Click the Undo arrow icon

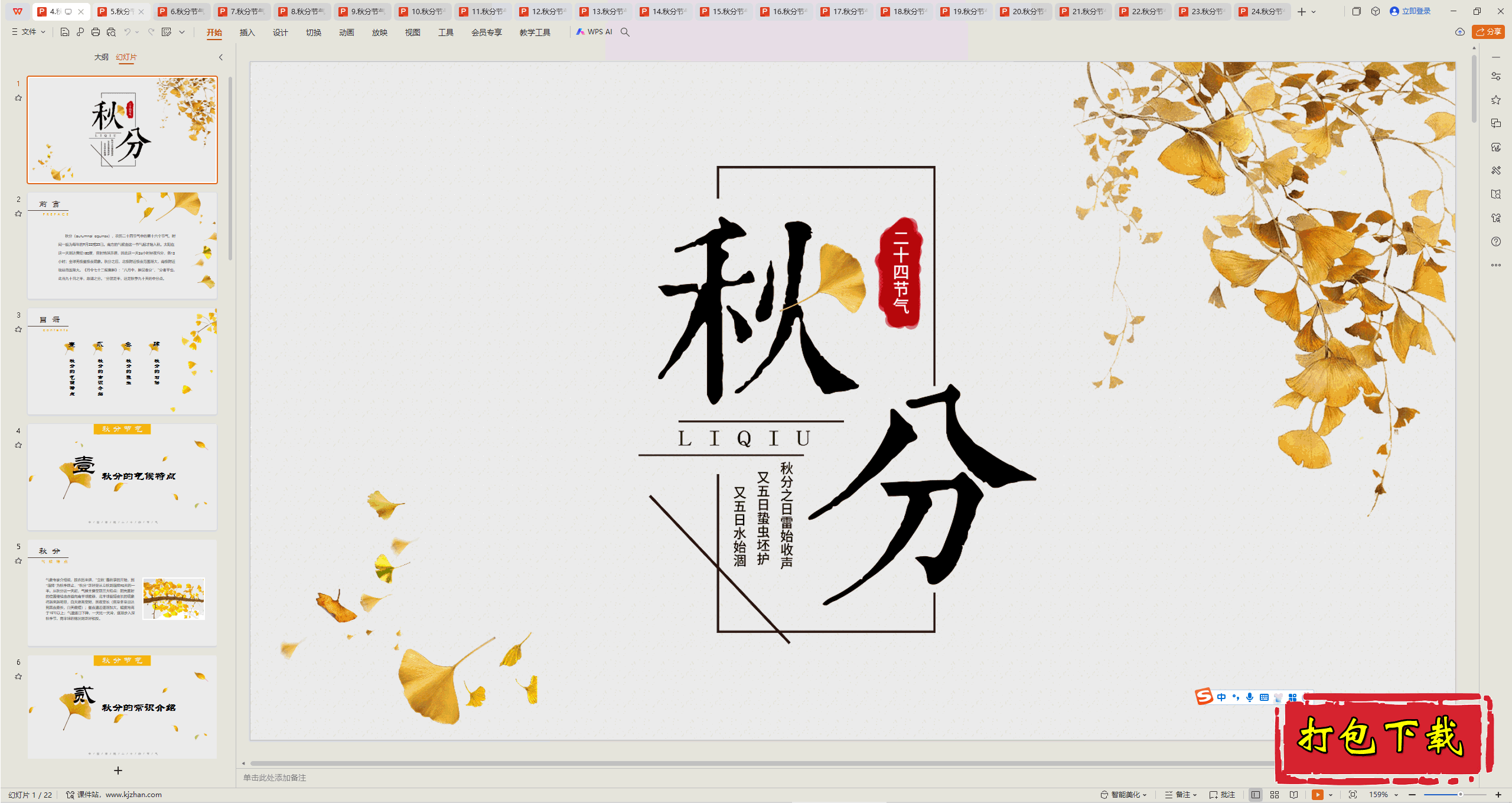click(x=127, y=32)
